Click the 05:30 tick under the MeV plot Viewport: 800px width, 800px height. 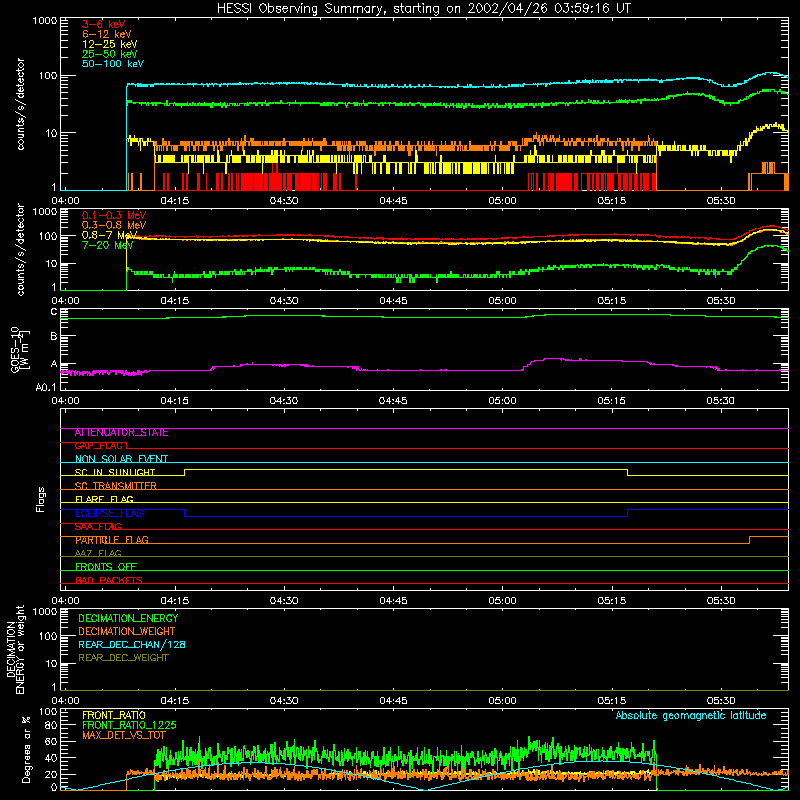coord(721,301)
